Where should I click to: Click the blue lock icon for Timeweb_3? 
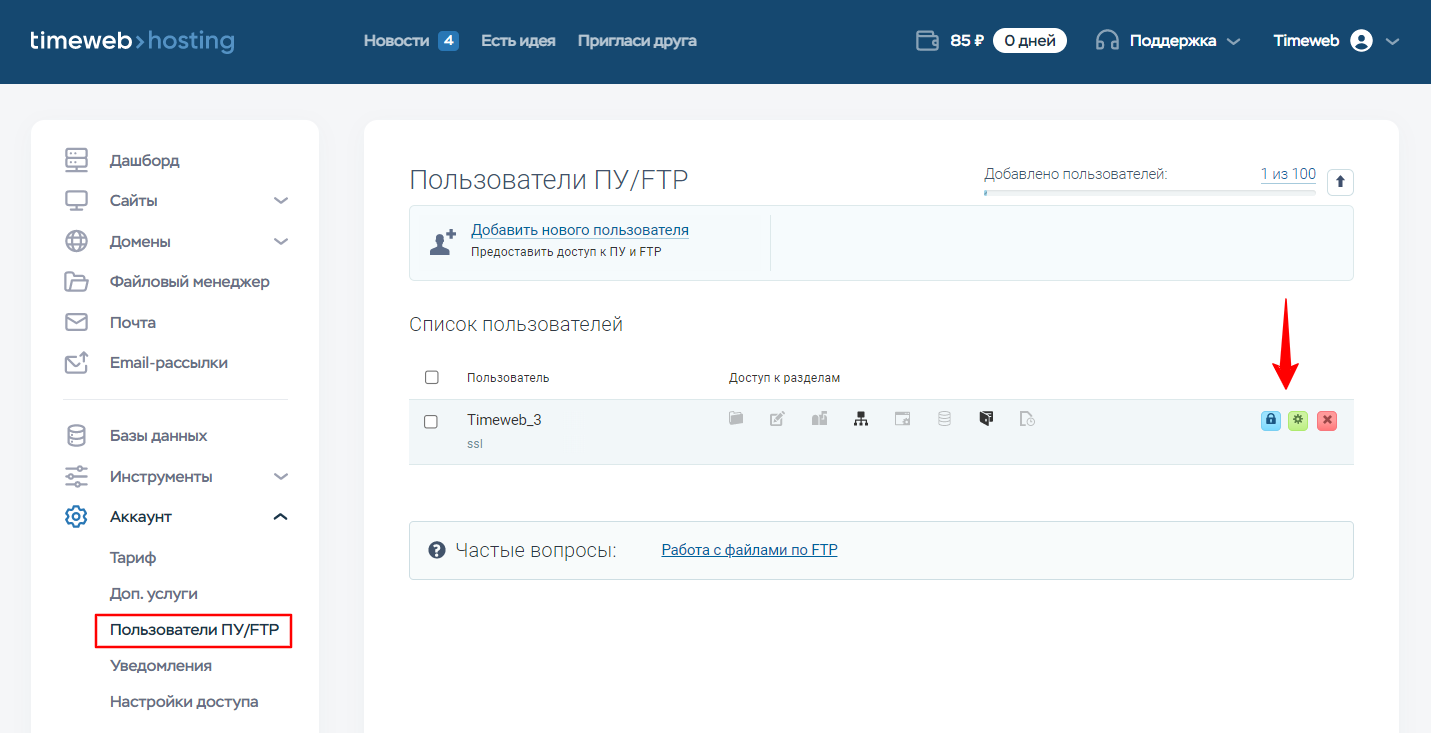1270,420
